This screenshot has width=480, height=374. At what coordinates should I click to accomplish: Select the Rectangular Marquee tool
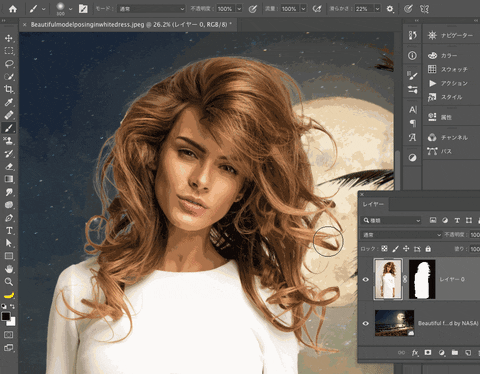(9, 51)
